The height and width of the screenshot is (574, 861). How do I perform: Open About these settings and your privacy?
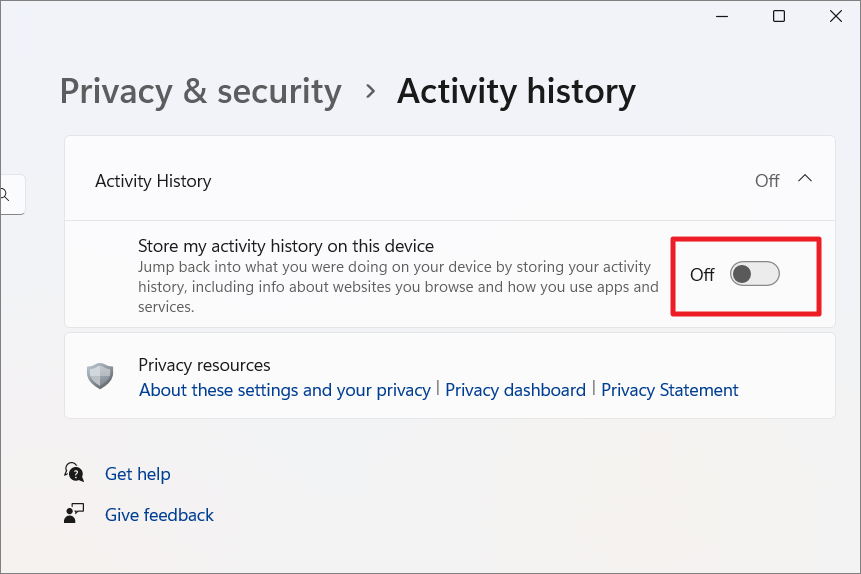pos(284,390)
